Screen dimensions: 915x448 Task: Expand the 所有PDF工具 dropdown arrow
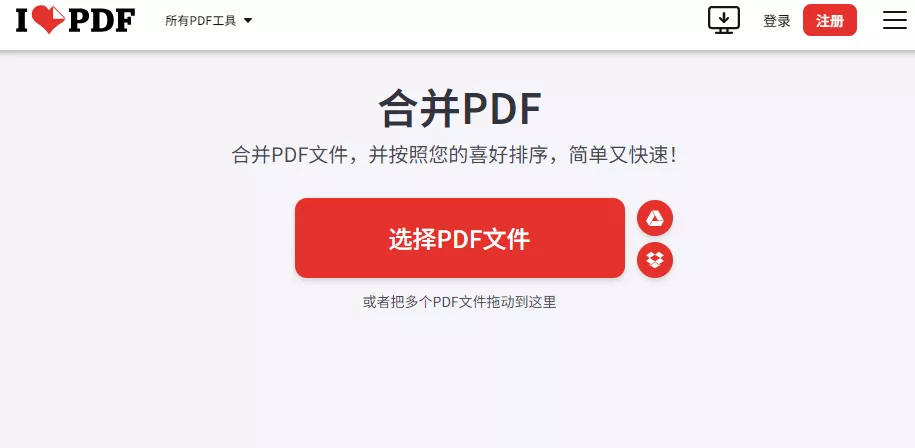point(247,20)
